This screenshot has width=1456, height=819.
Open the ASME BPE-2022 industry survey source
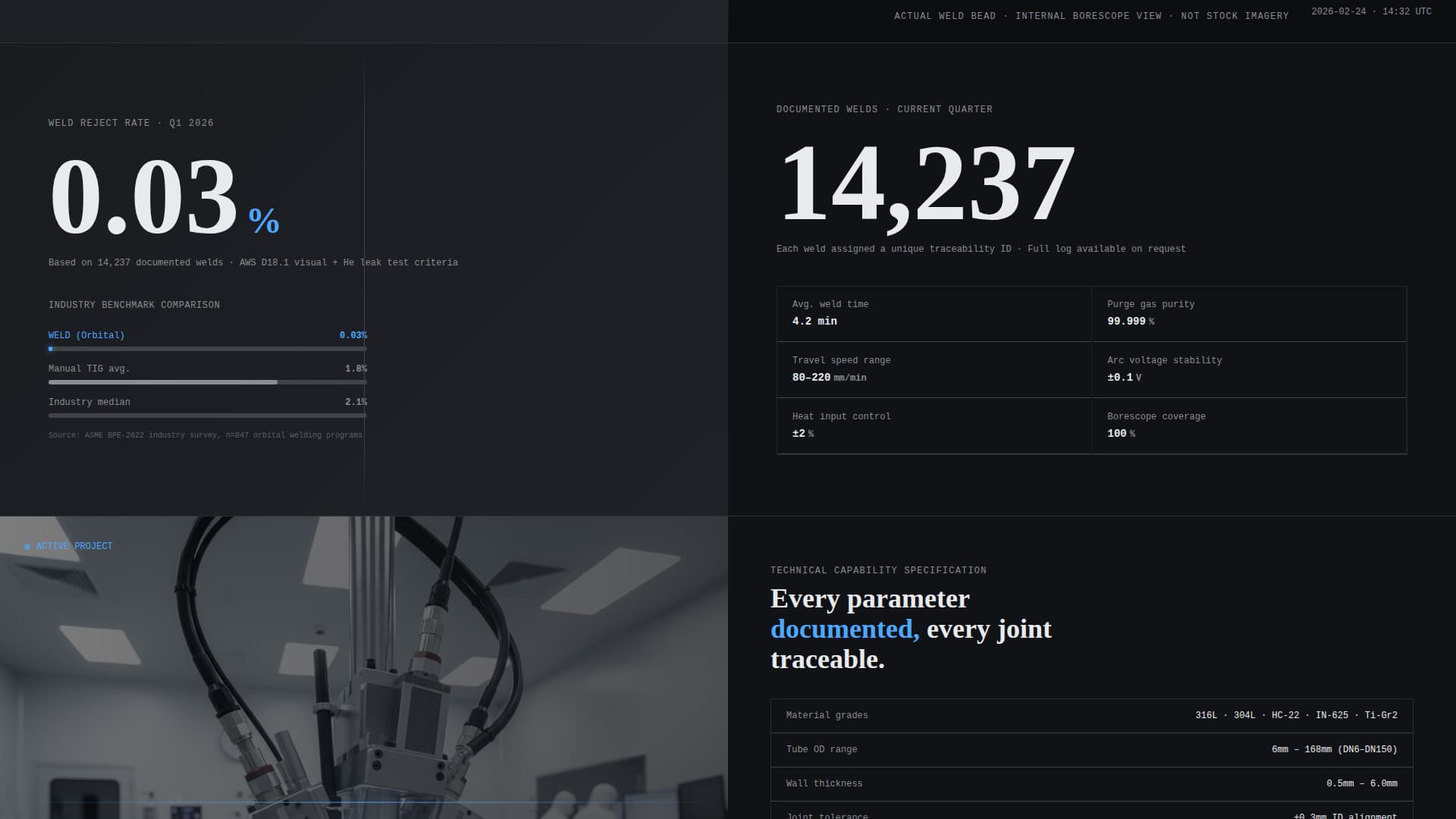click(x=205, y=435)
